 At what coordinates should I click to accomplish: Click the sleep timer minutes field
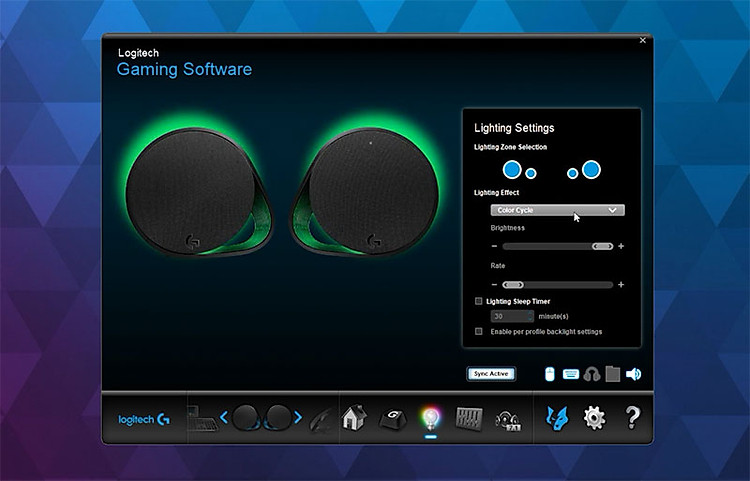pos(508,316)
